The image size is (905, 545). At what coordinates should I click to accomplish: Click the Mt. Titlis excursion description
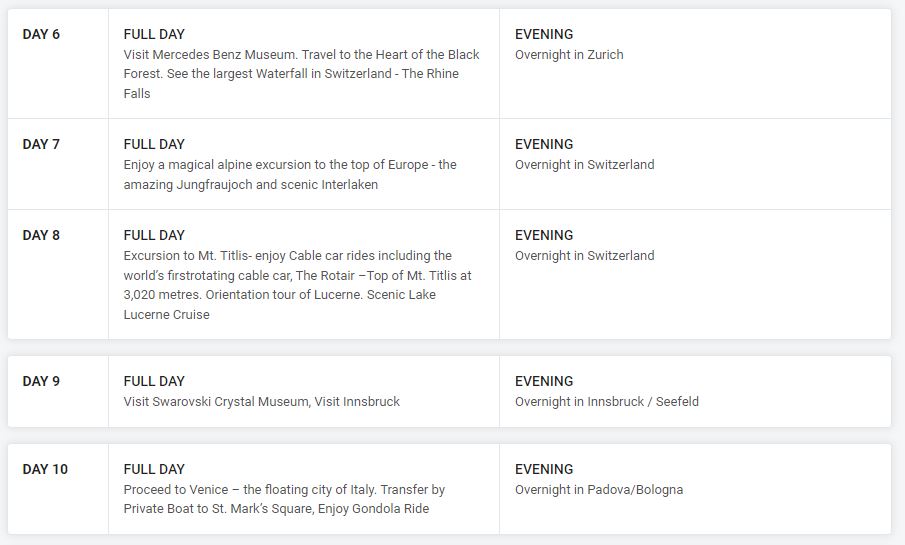coord(297,285)
